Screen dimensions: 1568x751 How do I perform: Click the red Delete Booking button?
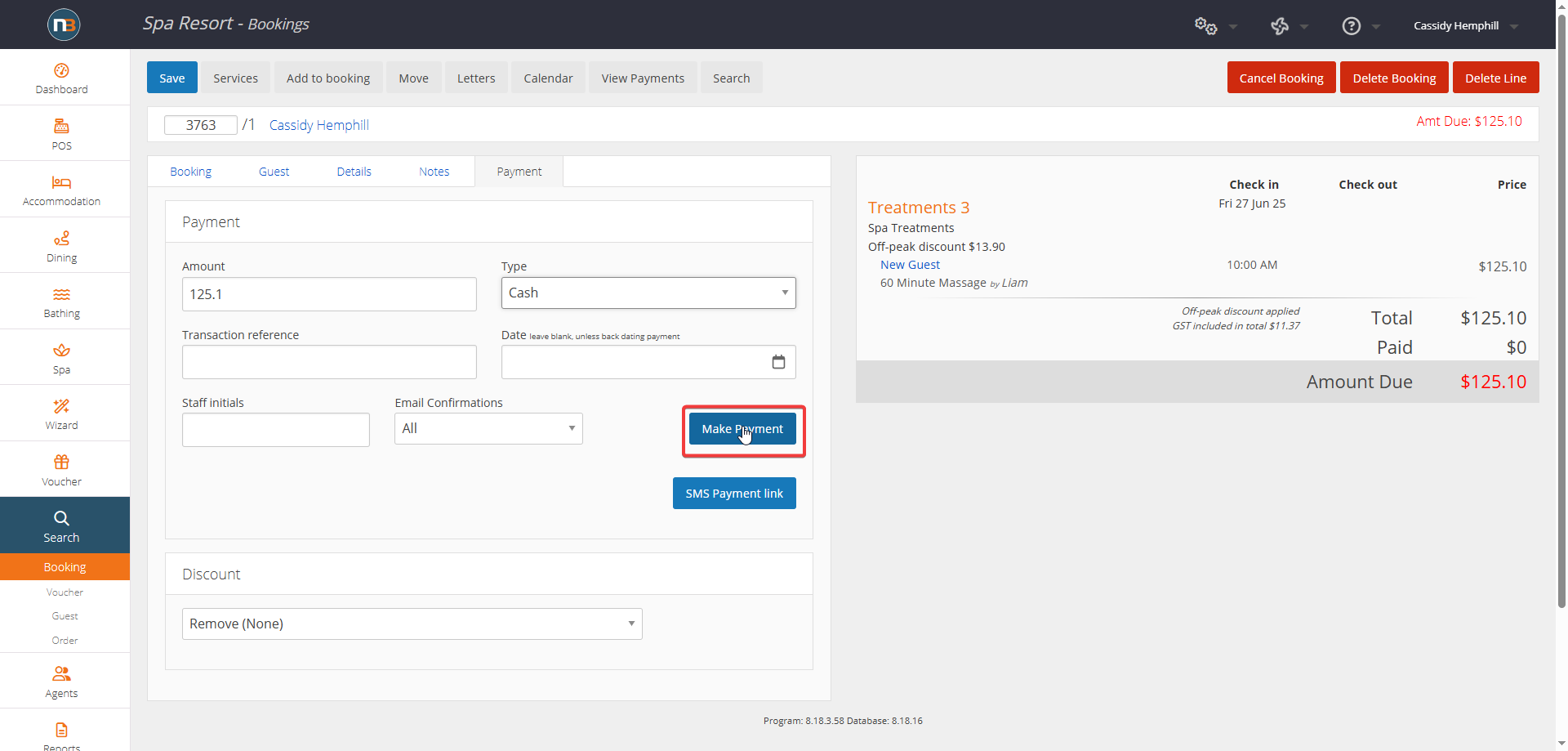[x=1394, y=78]
